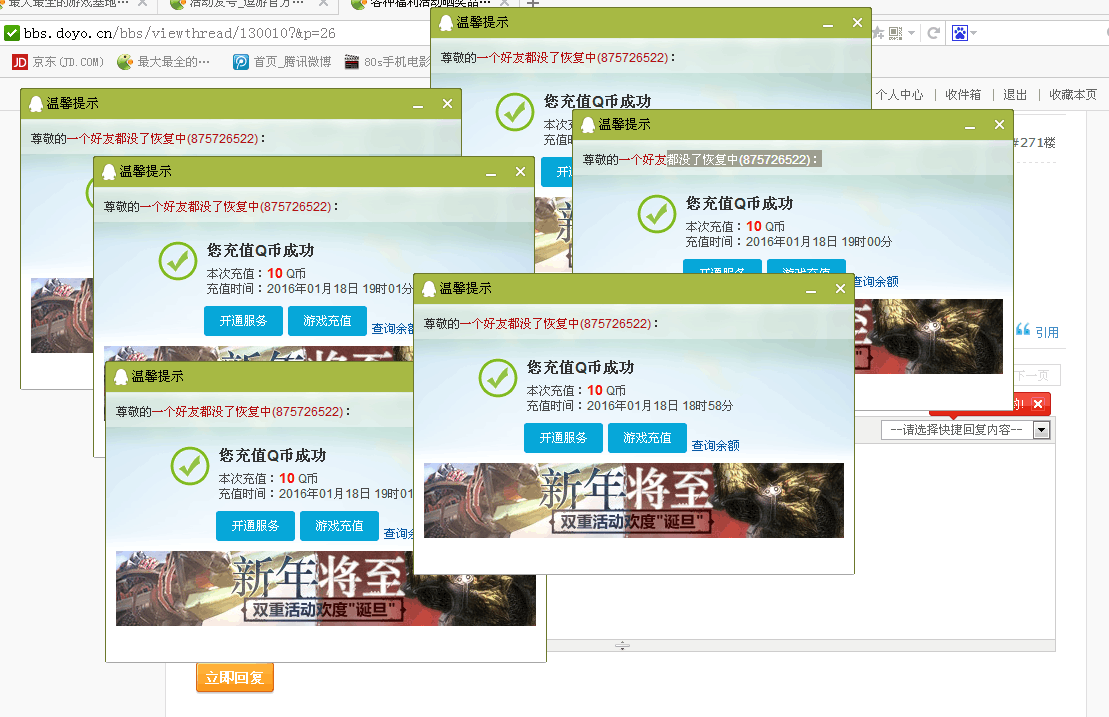Click 游戏充值 in the popup dated 19时01分
Viewport: 1109px width, 717px height.
point(327,320)
